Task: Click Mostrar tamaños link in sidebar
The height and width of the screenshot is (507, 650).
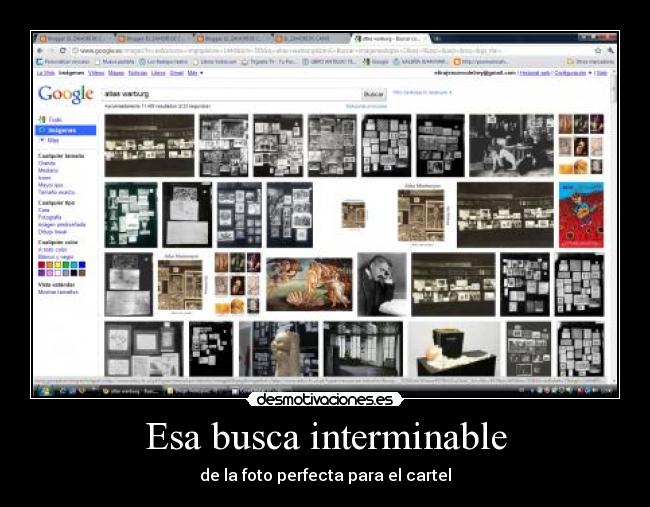Action: (58, 292)
